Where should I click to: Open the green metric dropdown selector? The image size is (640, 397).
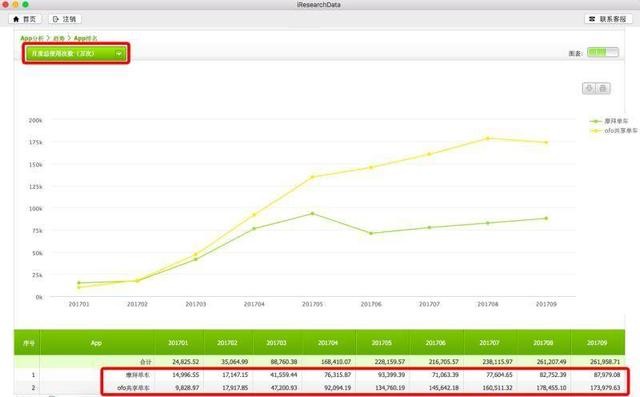(75, 53)
